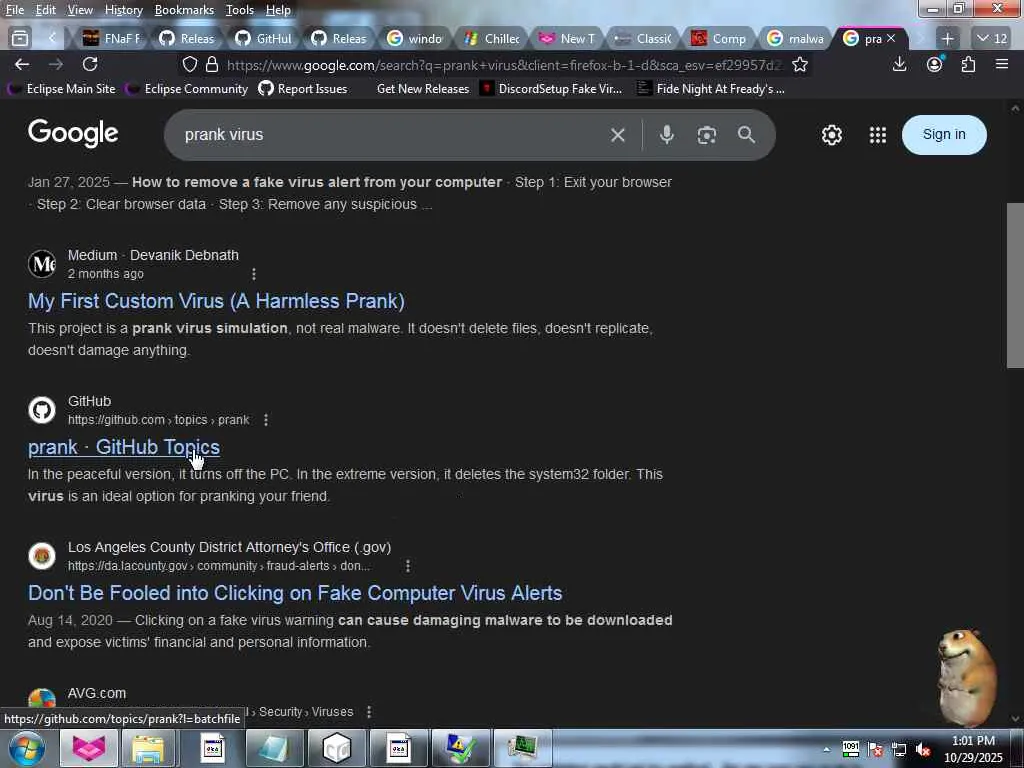This screenshot has width=1024, height=768.
Task: Open the pink cat taskbar app
Action: (x=89, y=748)
